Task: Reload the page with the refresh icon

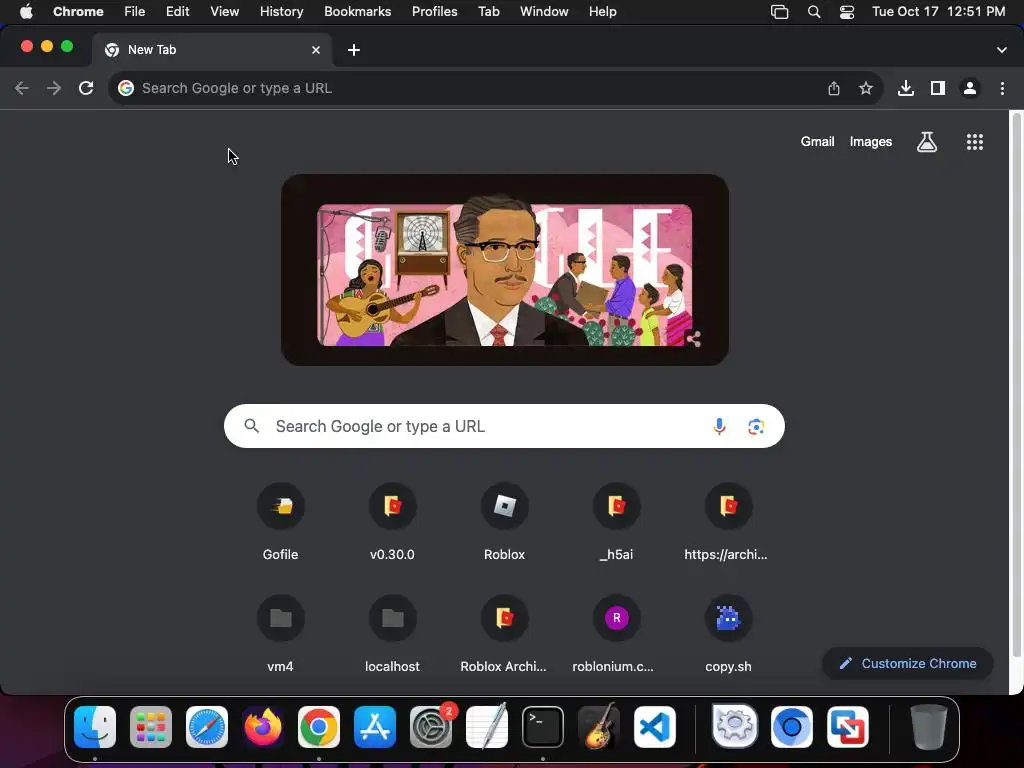Action: coord(86,88)
